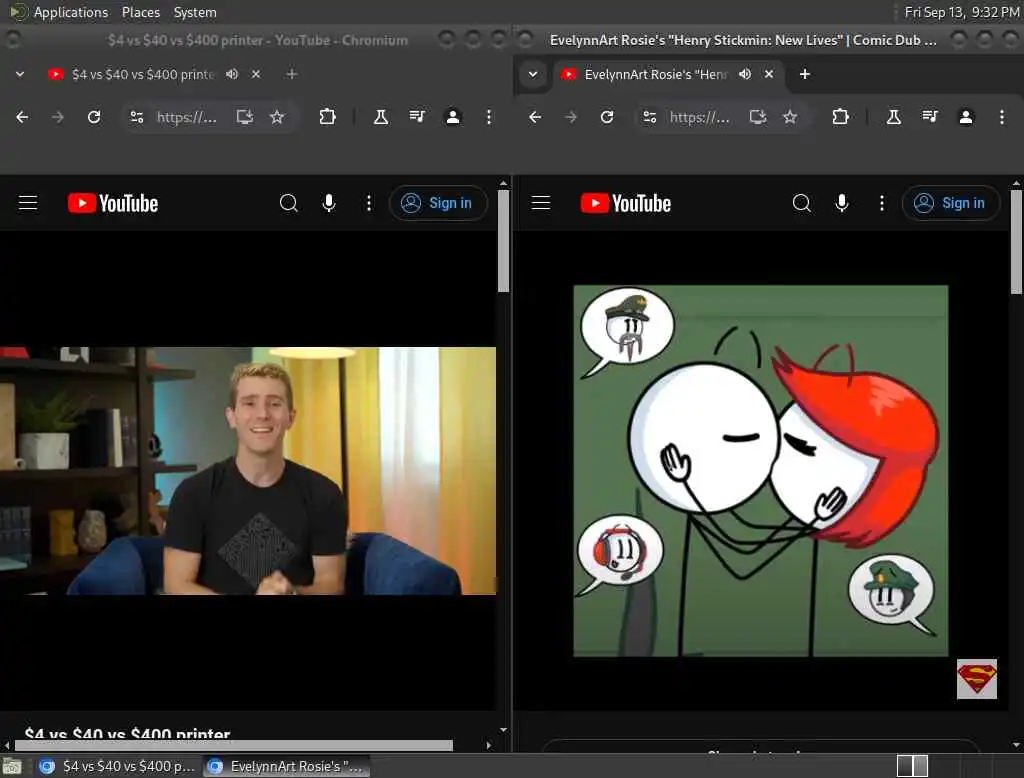Open media controls in left printer window

(x=417, y=117)
